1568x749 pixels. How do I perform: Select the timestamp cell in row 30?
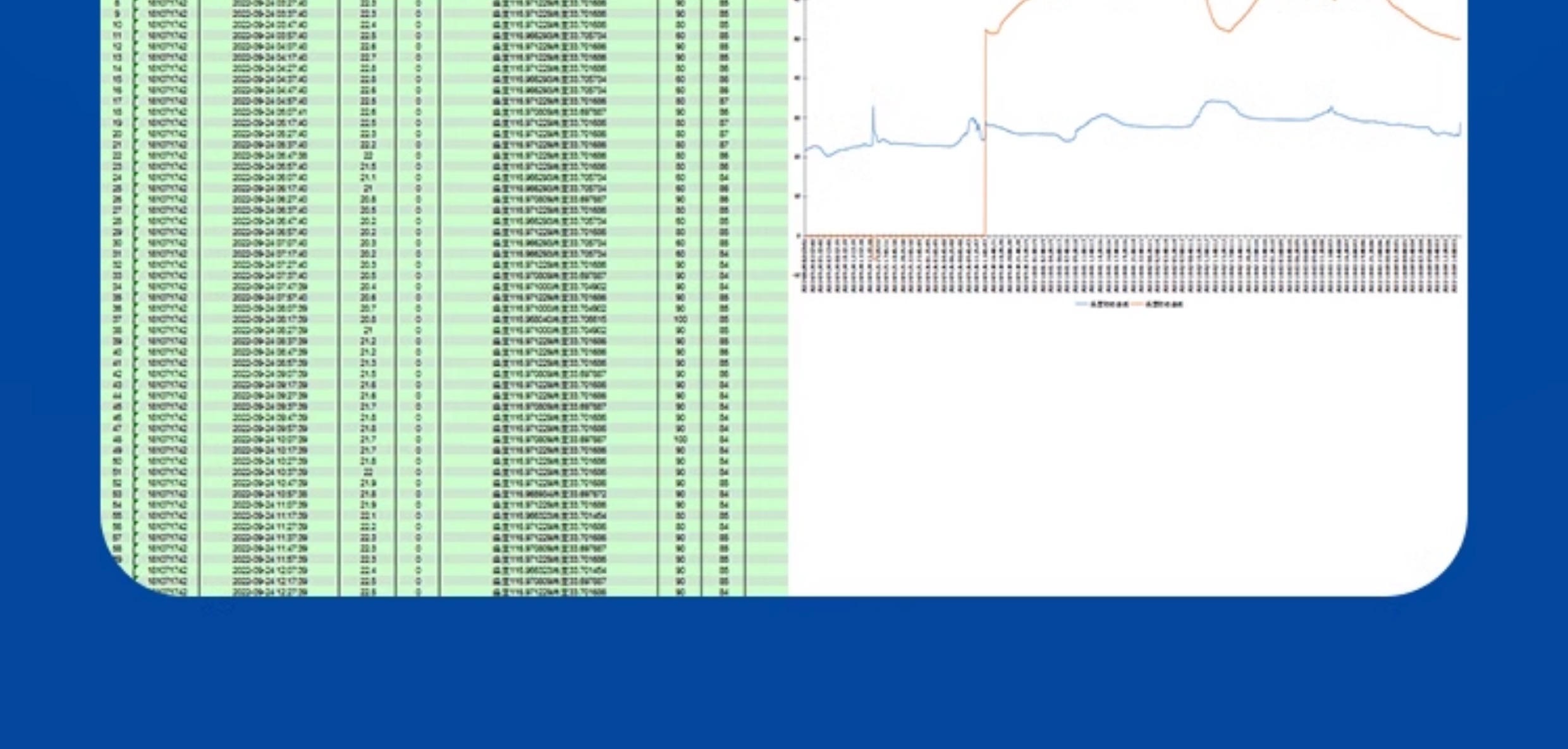(269, 243)
